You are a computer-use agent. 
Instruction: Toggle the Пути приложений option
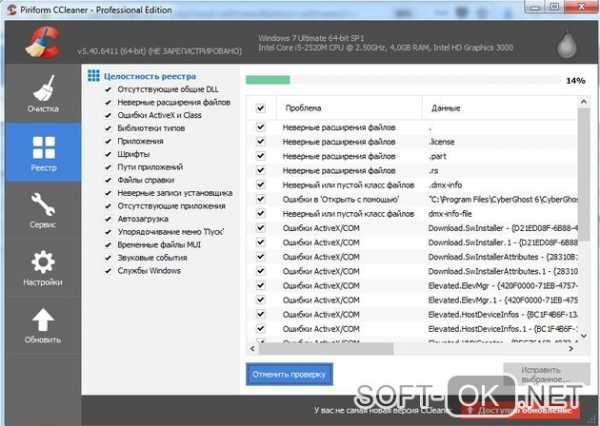[108, 167]
